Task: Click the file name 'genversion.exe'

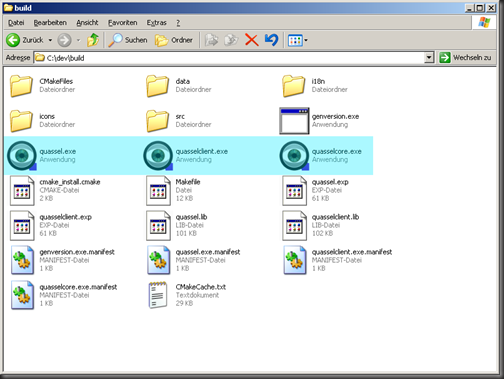Action: point(335,116)
